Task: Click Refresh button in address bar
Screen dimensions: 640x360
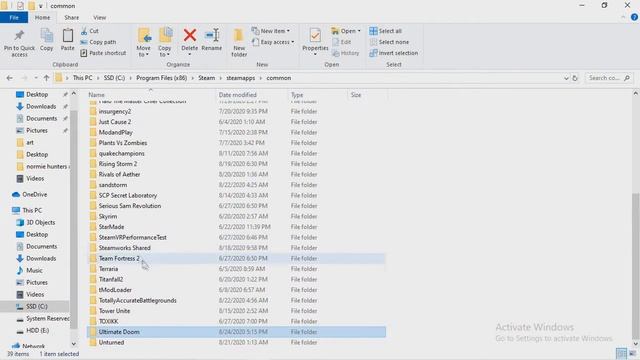Action: [x=575, y=78]
